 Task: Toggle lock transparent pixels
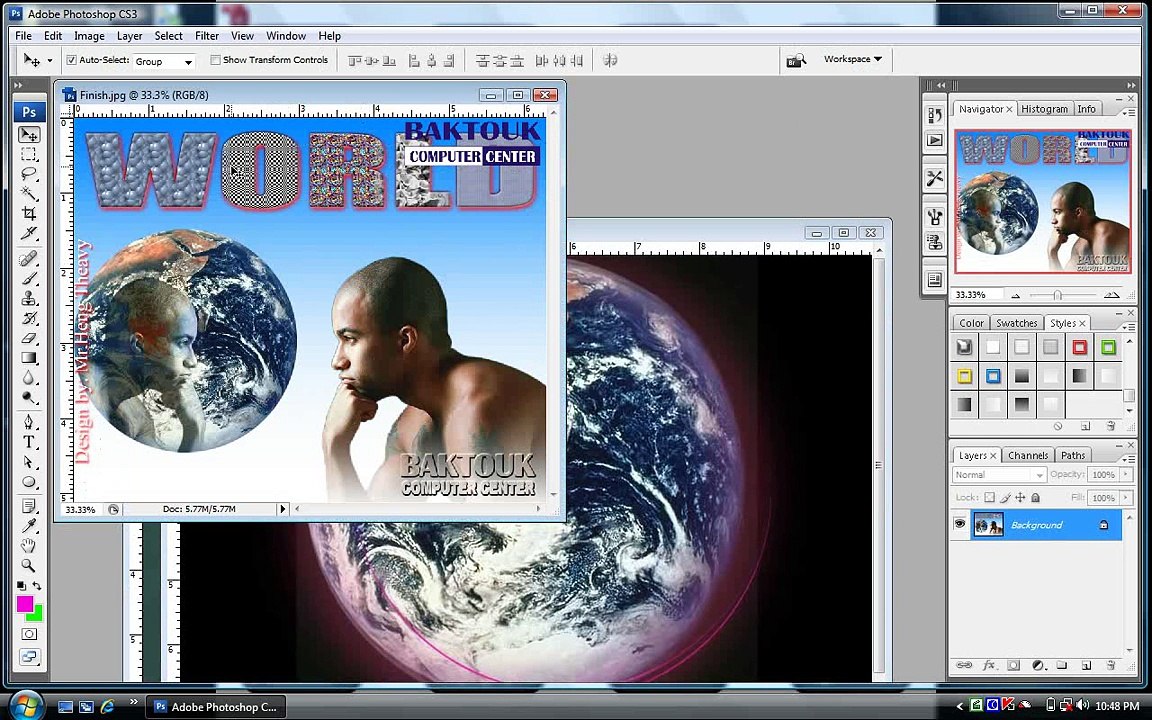tap(990, 497)
